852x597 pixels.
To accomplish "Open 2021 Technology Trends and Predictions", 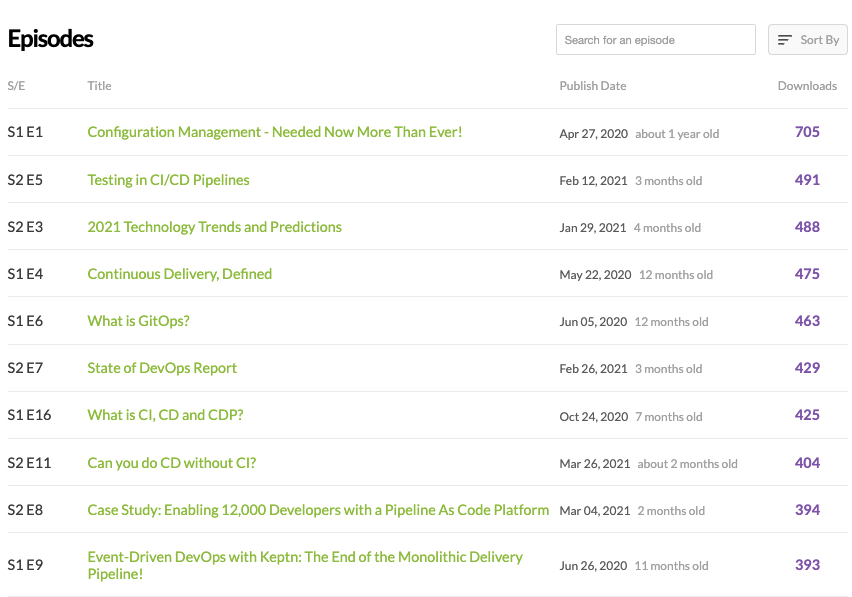I will point(214,227).
